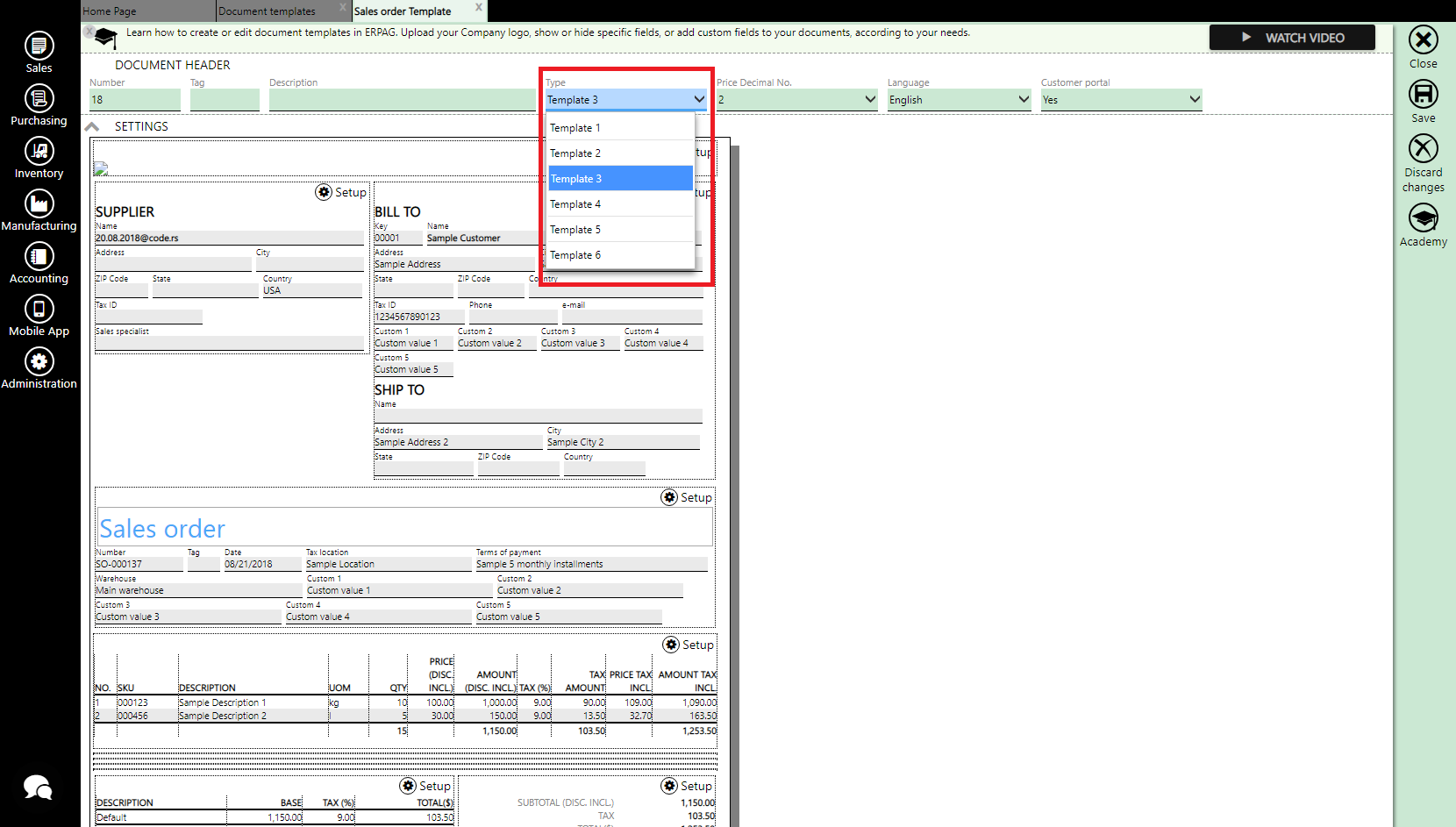Click order number SO-000137
This screenshot has width=1456, height=827.
click(x=118, y=564)
